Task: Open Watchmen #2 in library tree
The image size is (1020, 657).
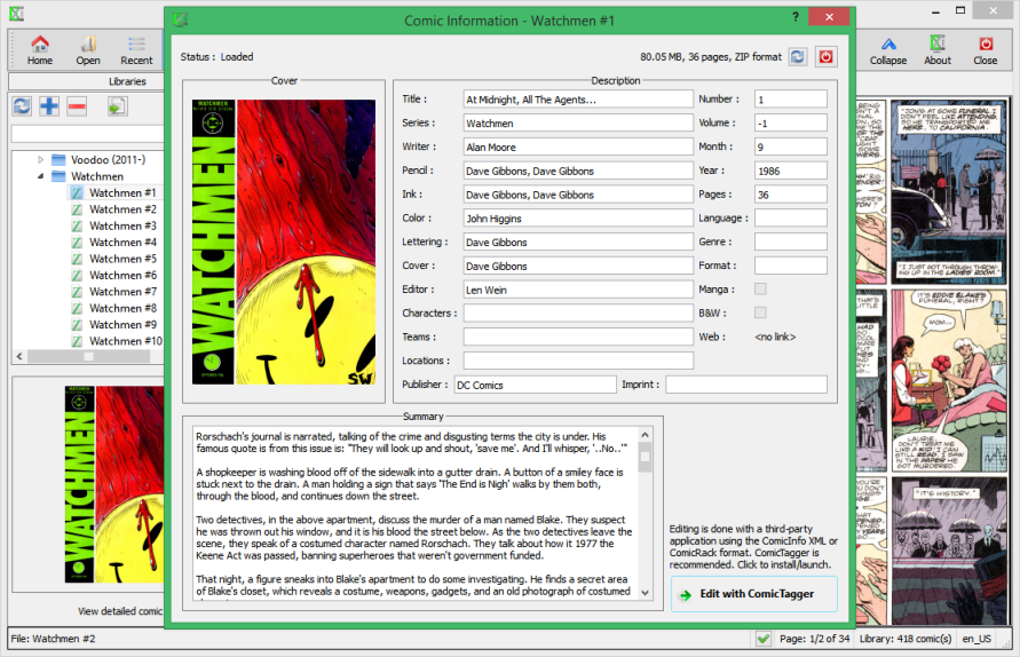Action: click(123, 209)
